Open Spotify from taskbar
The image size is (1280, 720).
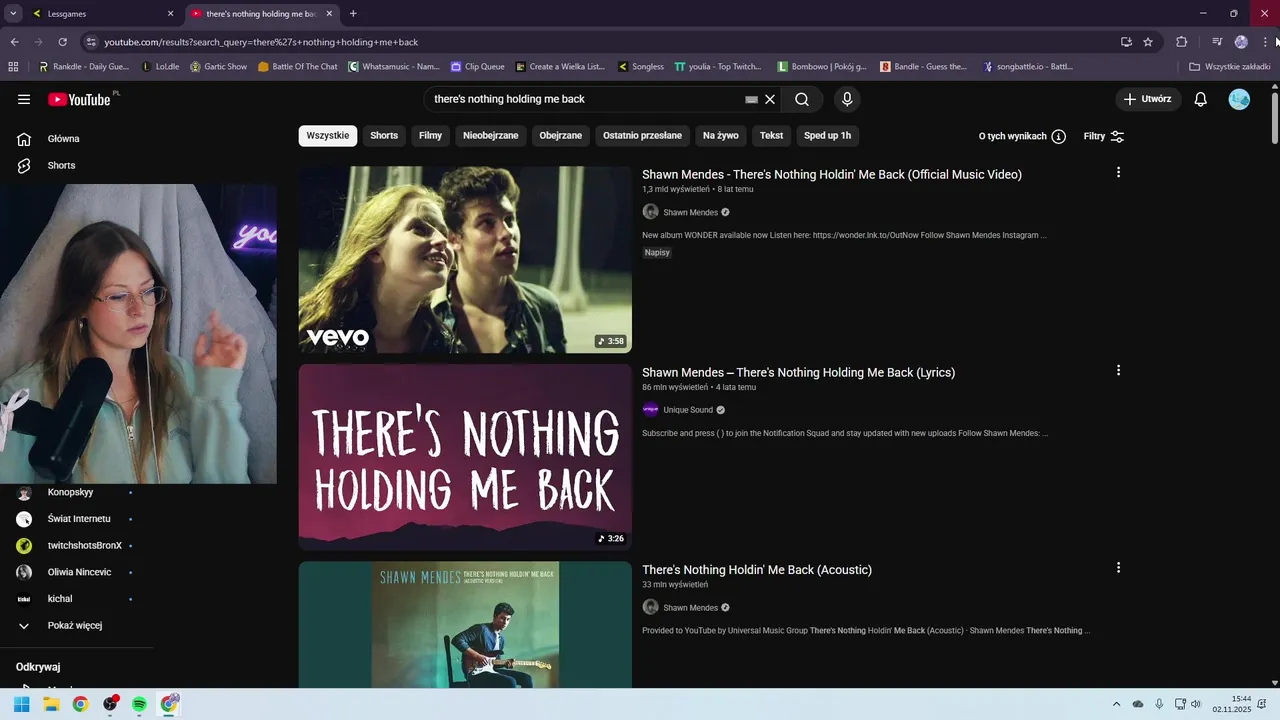tap(139, 704)
